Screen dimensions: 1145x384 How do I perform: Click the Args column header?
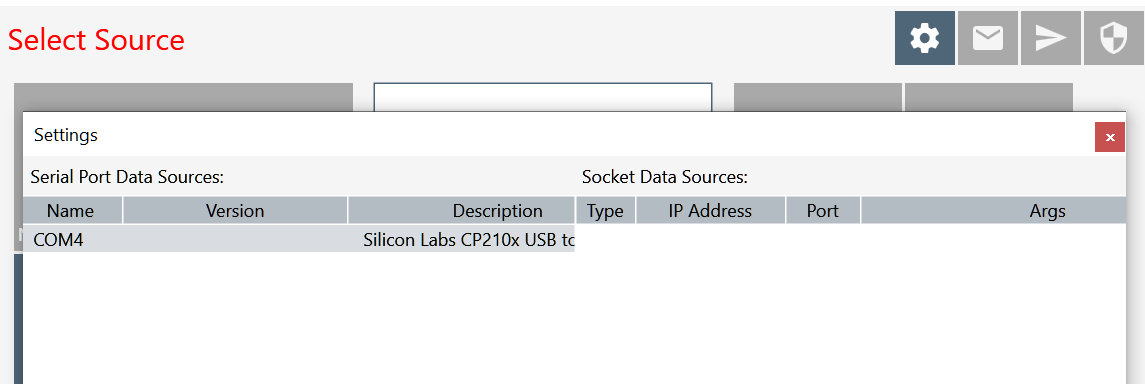(994, 211)
